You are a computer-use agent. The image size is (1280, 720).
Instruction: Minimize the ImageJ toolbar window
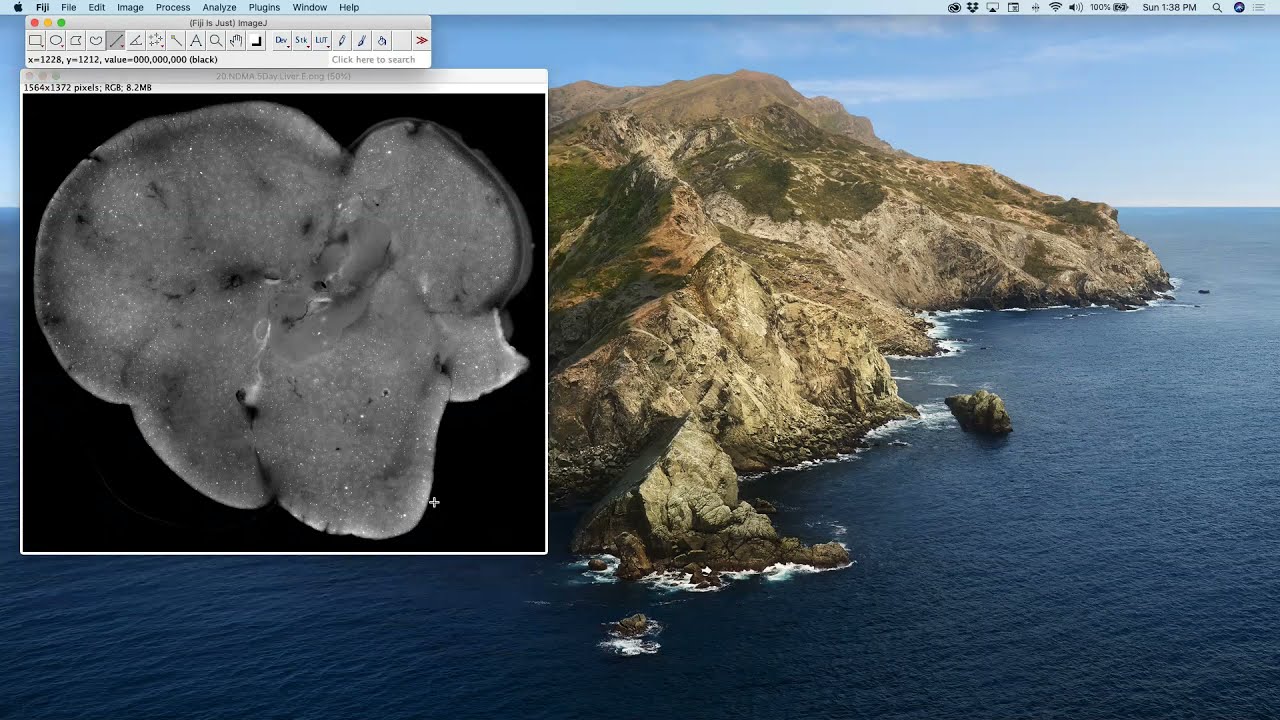coord(48,22)
